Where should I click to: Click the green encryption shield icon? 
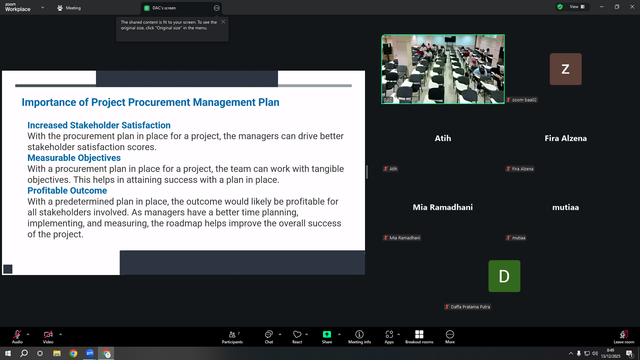point(560,7)
